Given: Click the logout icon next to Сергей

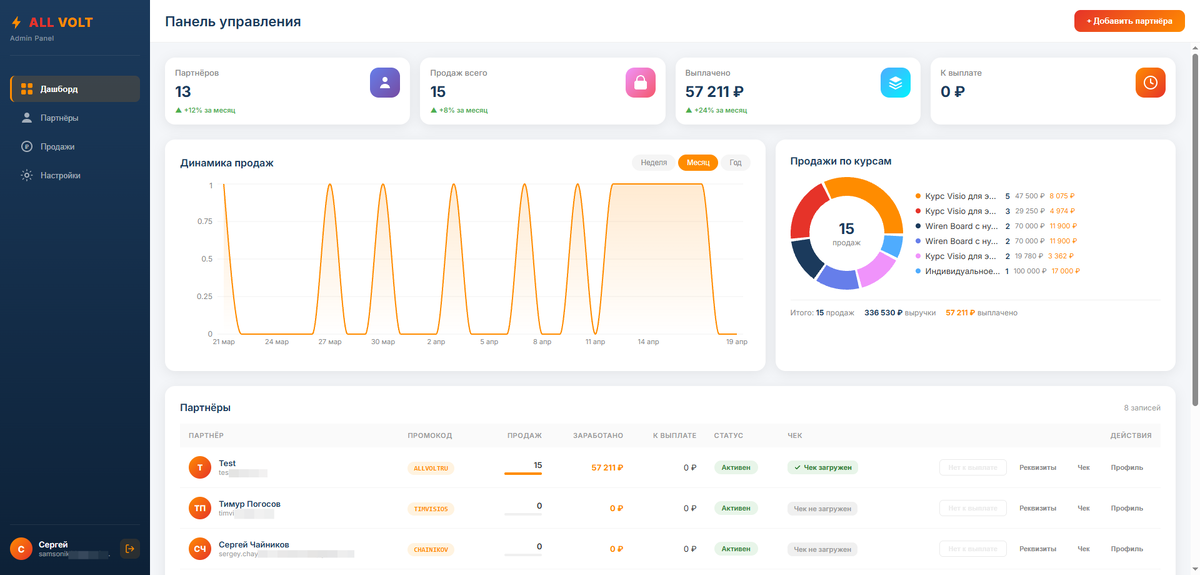Looking at the screenshot, I should (130, 548).
